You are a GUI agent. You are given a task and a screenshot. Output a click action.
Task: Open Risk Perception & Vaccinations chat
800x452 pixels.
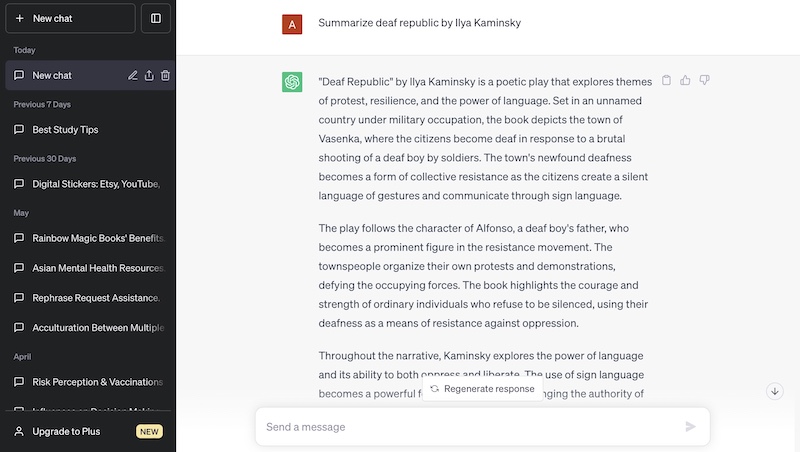point(97,382)
